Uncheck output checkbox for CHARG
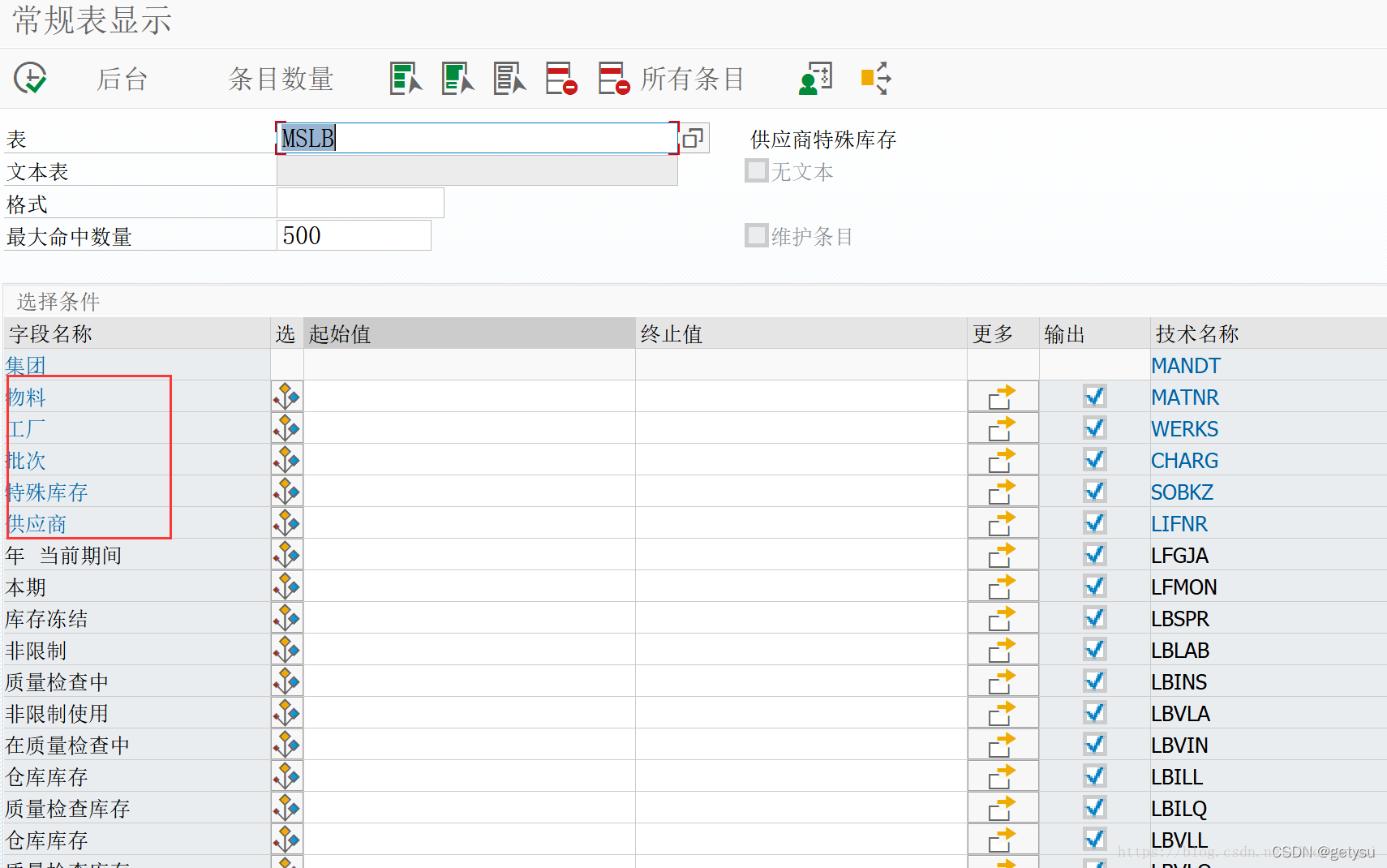The width and height of the screenshot is (1387, 868). click(x=1094, y=460)
